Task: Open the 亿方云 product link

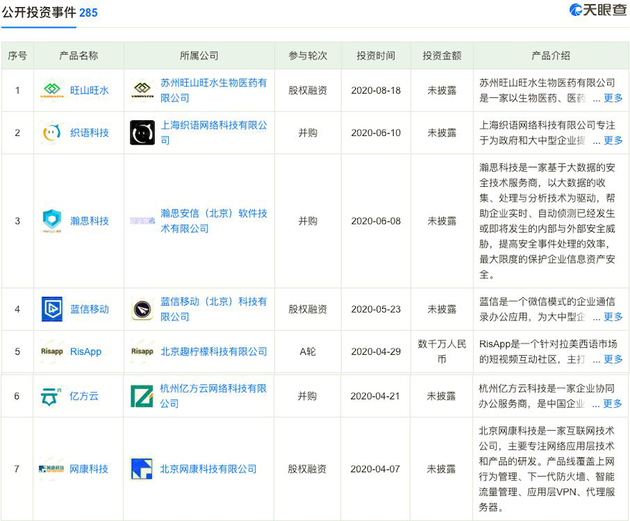Action: [x=84, y=396]
